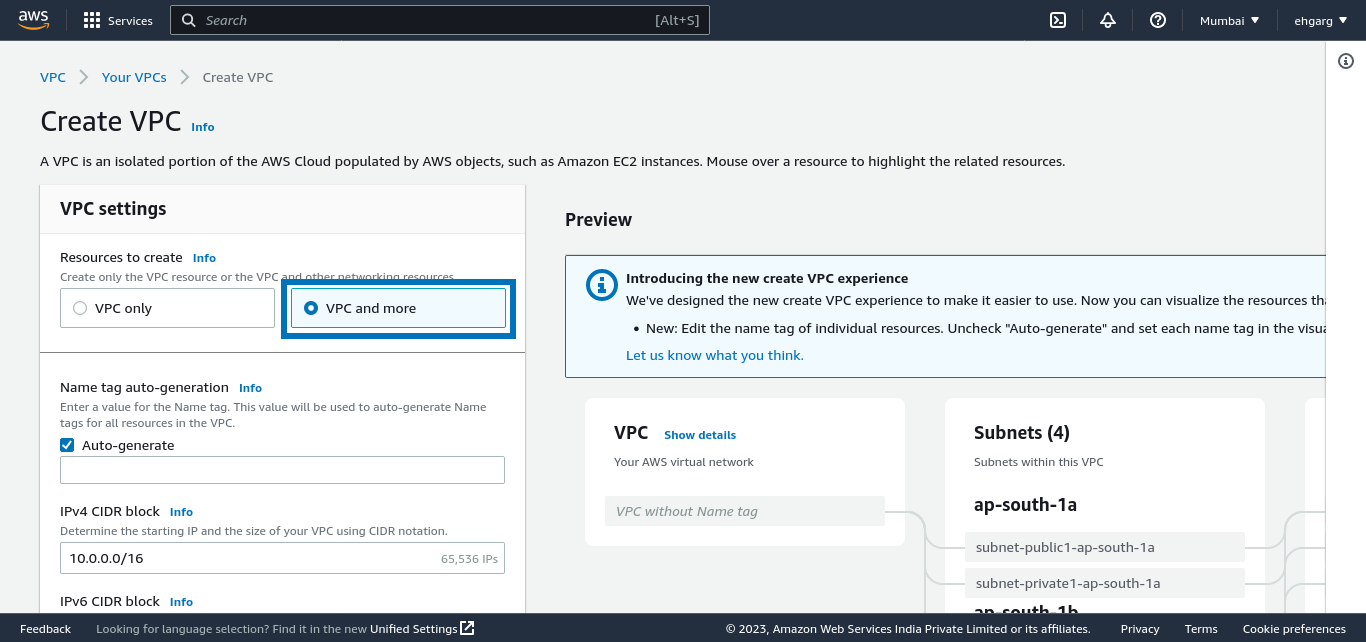Click VPC without Name tag box

pyautogui.click(x=745, y=511)
